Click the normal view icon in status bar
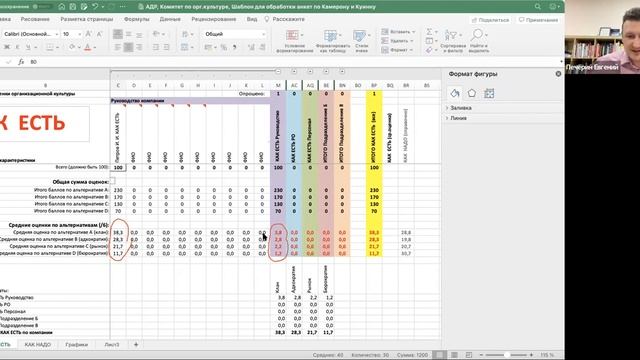The image size is (640, 360). click(439, 355)
